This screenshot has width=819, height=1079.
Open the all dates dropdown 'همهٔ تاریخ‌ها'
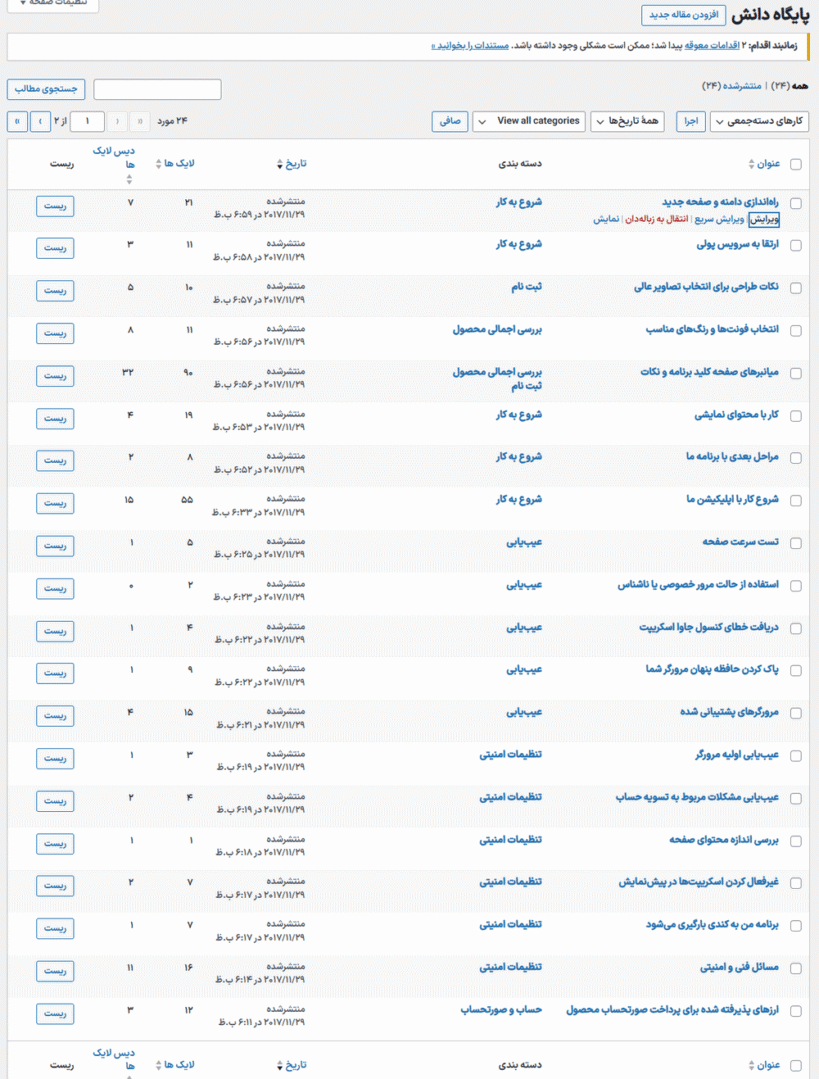click(628, 121)
